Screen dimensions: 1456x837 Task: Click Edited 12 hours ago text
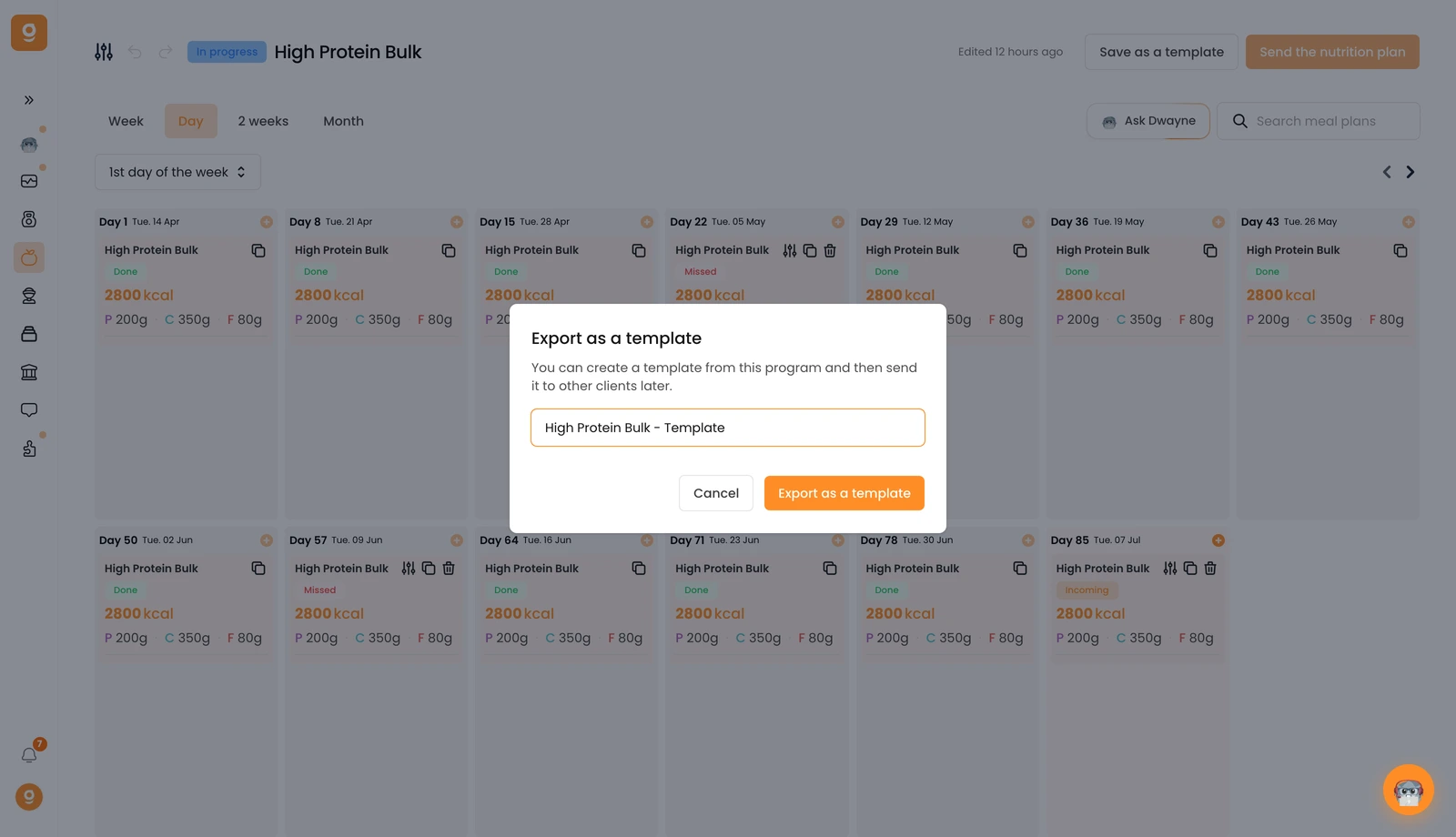(x=1010, y=52)
